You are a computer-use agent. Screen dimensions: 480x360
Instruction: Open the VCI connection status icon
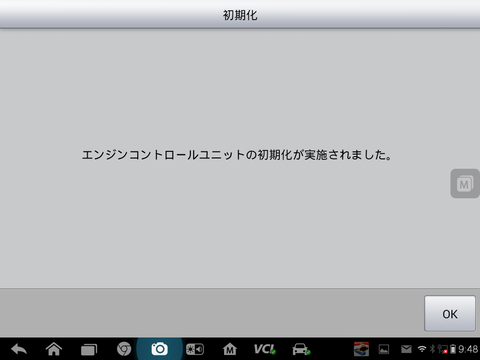tap(265, 349)
